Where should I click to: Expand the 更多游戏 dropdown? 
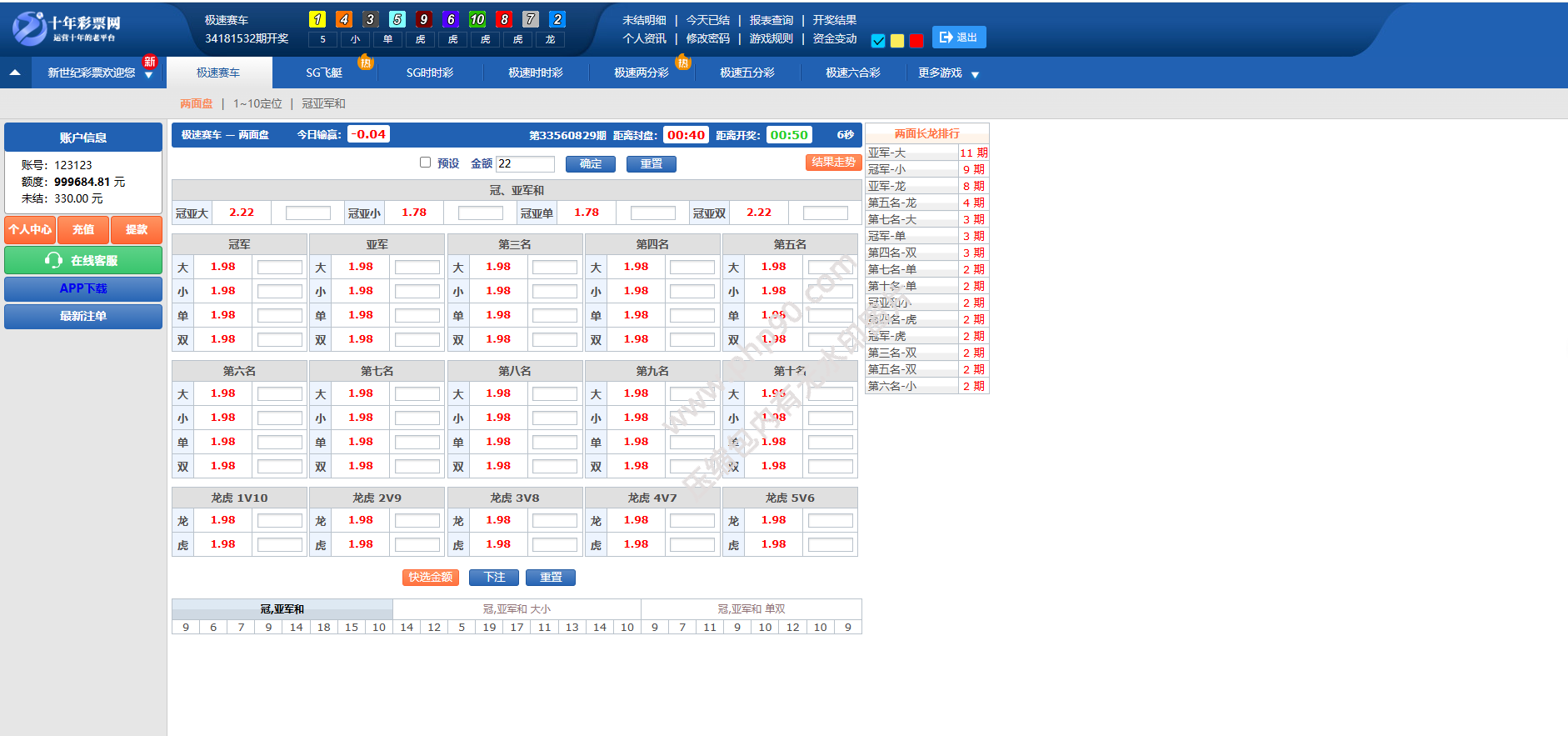(x=975, y=74)
